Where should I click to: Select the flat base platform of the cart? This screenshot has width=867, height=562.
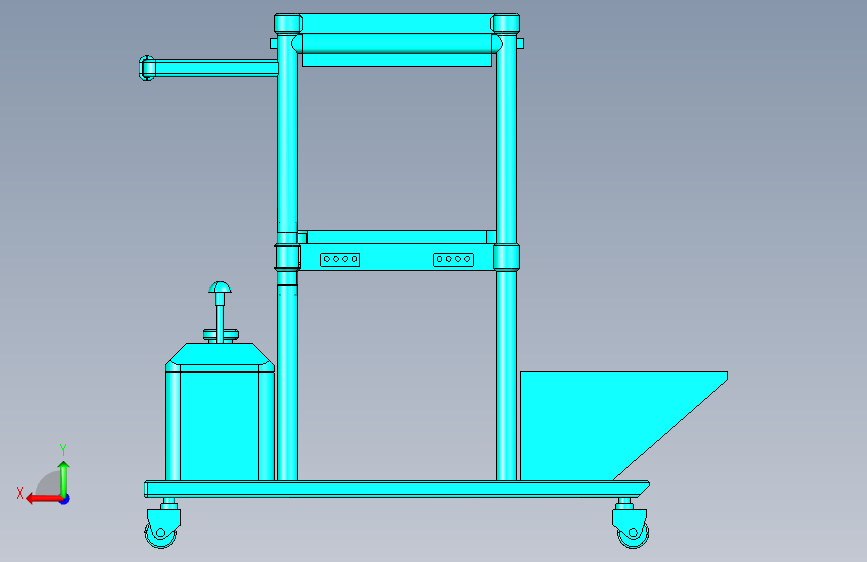[396, 489]
